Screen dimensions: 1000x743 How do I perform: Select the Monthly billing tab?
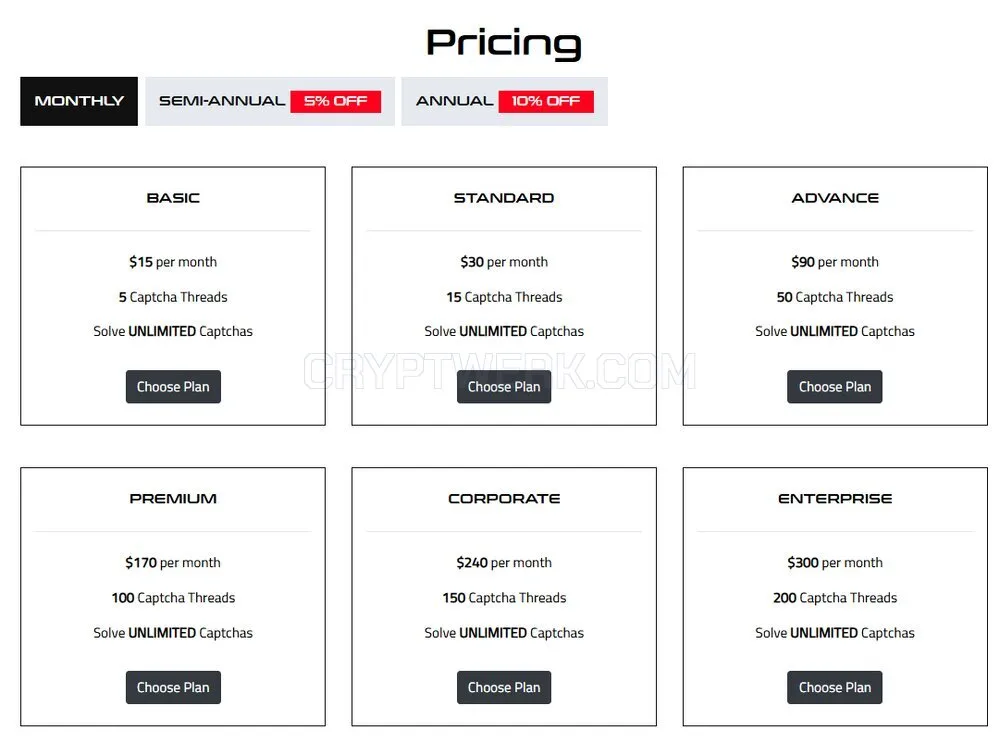78,101
